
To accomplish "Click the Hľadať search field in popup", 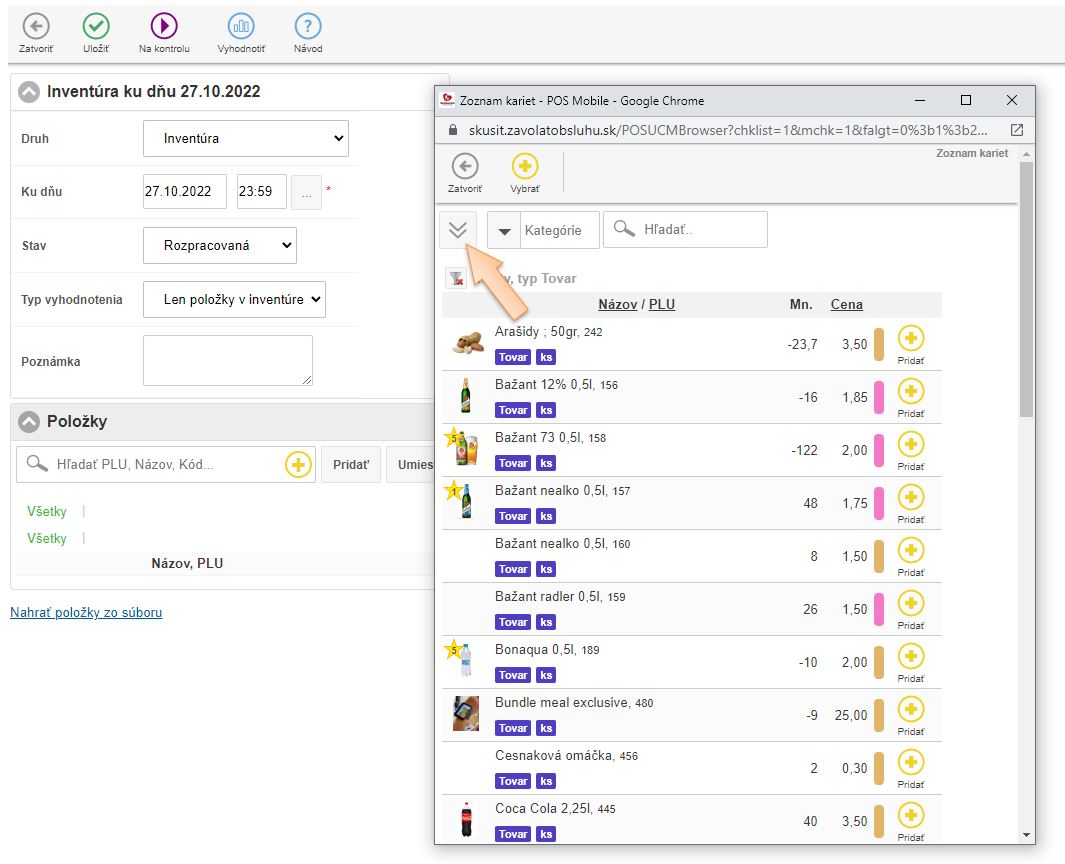I will [698, 230].
